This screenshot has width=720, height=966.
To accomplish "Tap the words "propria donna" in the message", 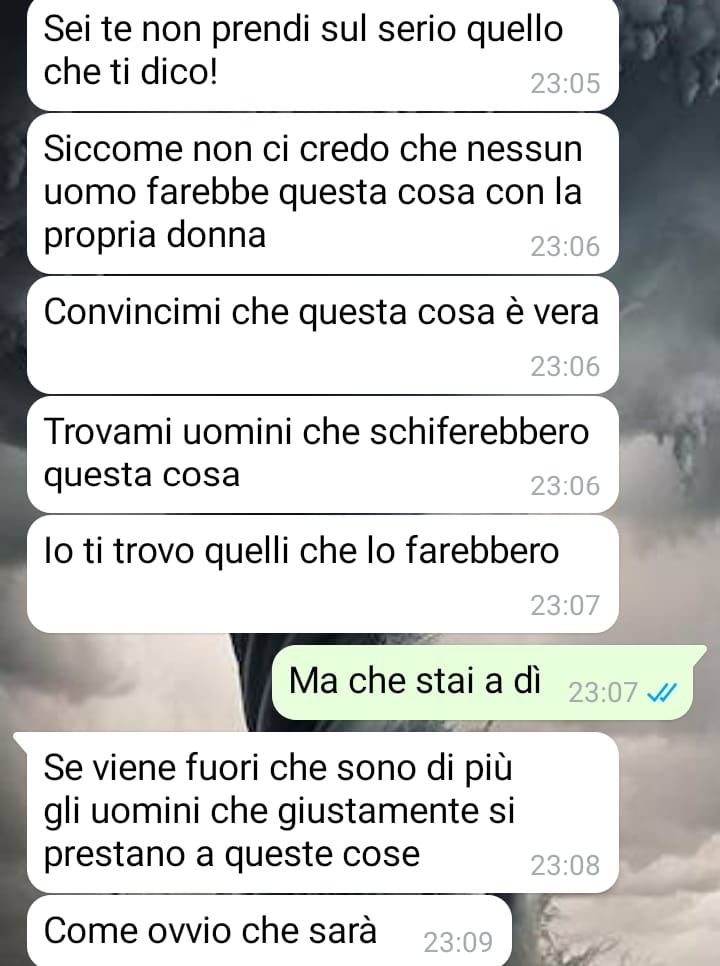I will (155, 236).
